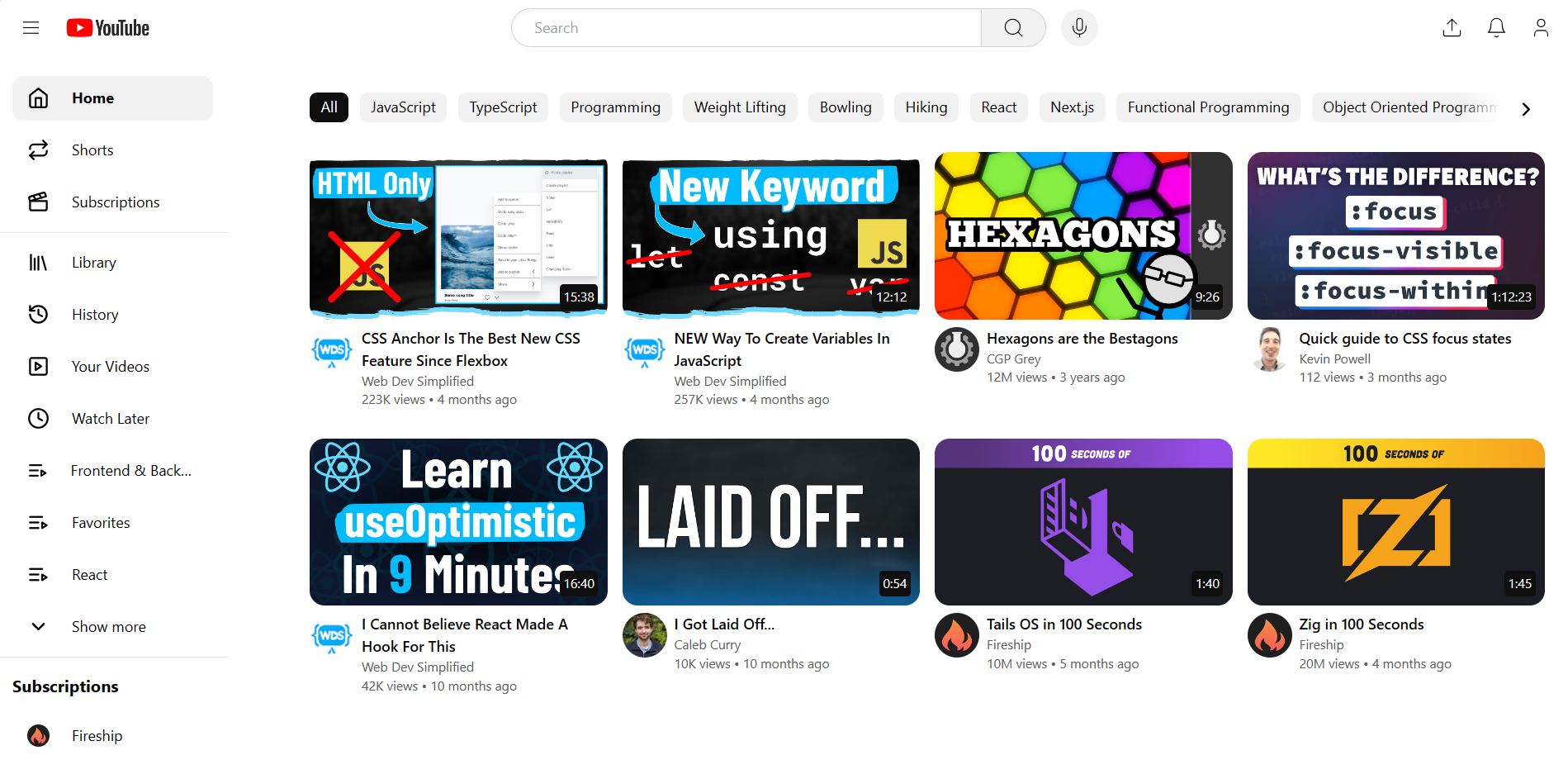
Task: Open Tails OS in 100 Seconds title
Action: (1064, 624)
